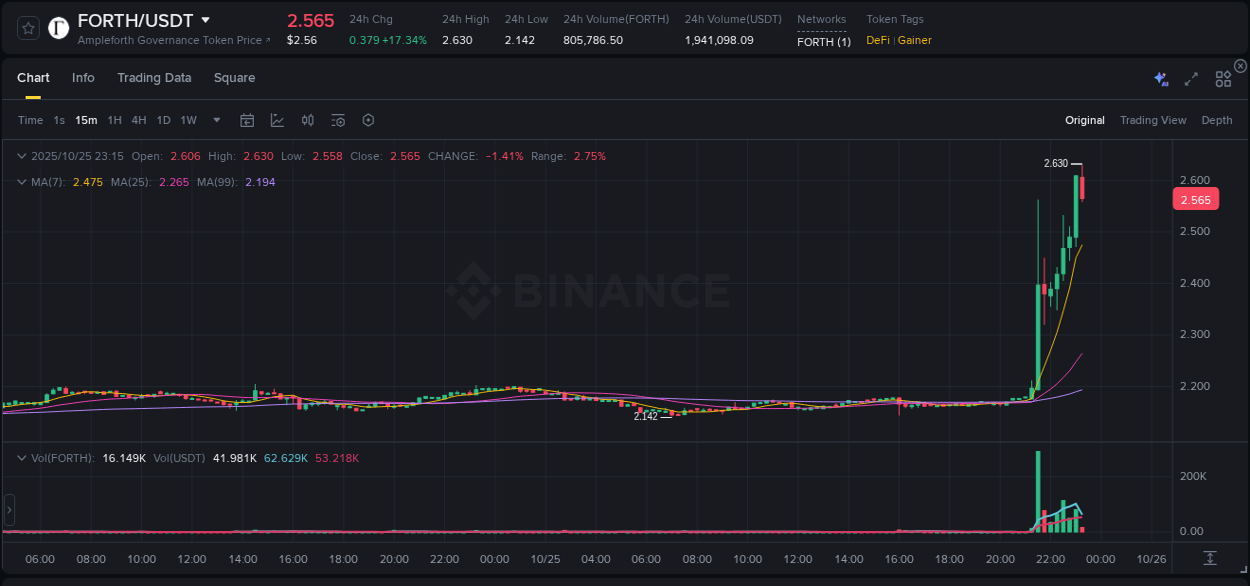1250x586 pixels.
Task: Switch chart to Depth view
Action: (1216, 120)
